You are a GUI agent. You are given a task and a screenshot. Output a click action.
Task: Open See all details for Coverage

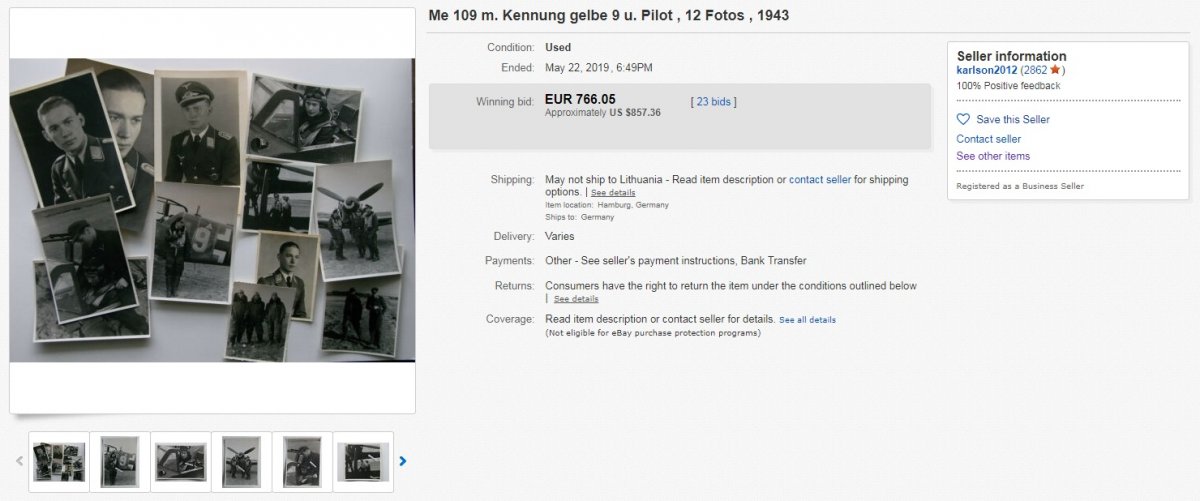pos(808,320)
